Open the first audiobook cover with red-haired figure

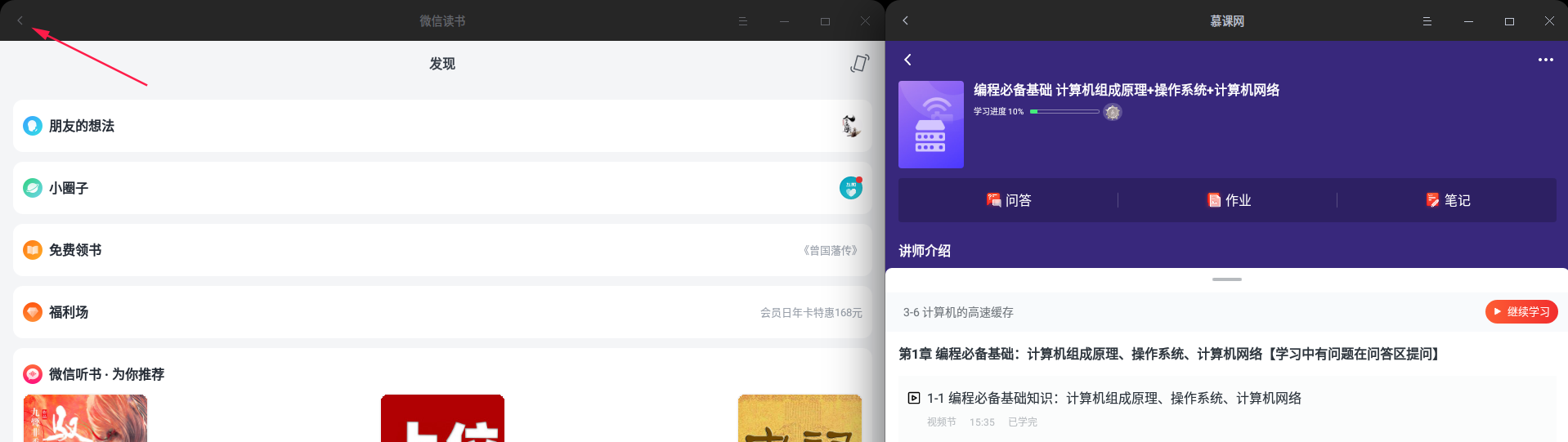coord(85,418)
